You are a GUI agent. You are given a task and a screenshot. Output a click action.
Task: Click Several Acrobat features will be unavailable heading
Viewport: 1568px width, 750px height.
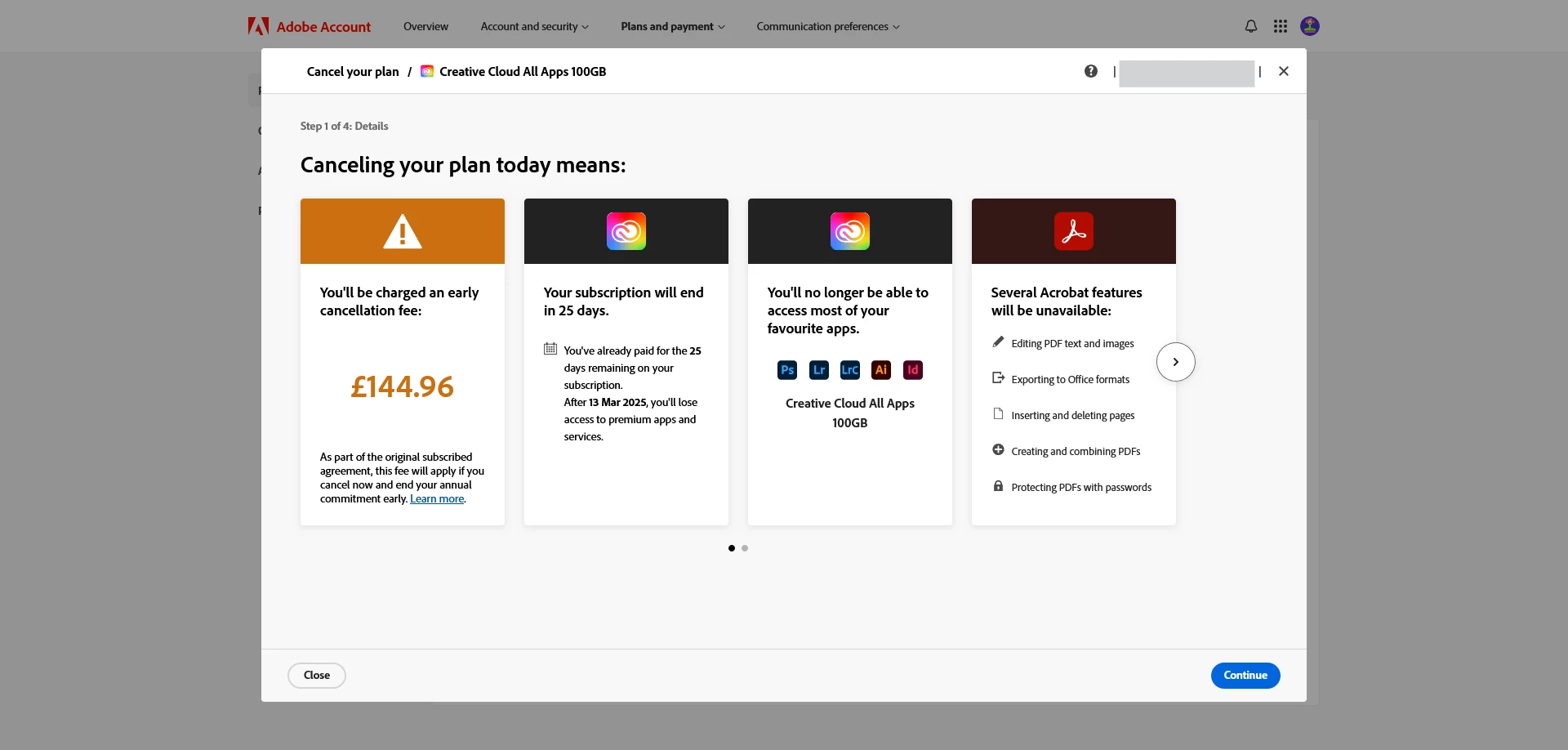[x=1067, y=301]
